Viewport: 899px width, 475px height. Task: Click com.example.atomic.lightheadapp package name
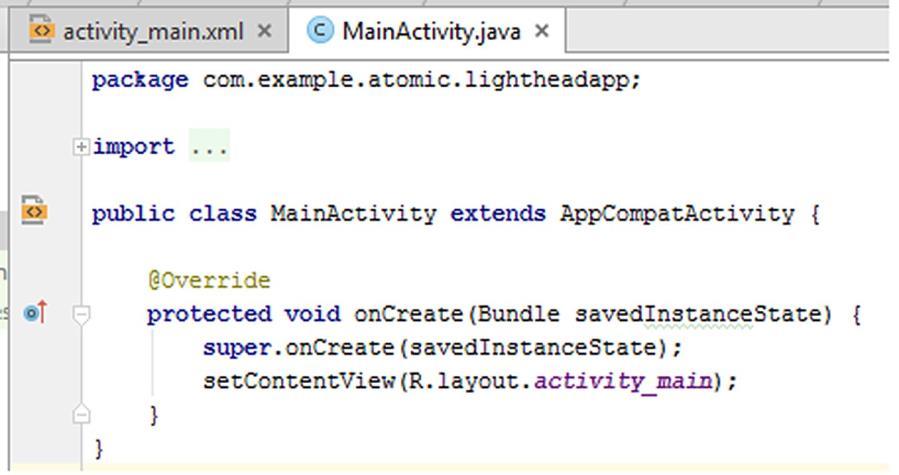(x=415, y=80)
